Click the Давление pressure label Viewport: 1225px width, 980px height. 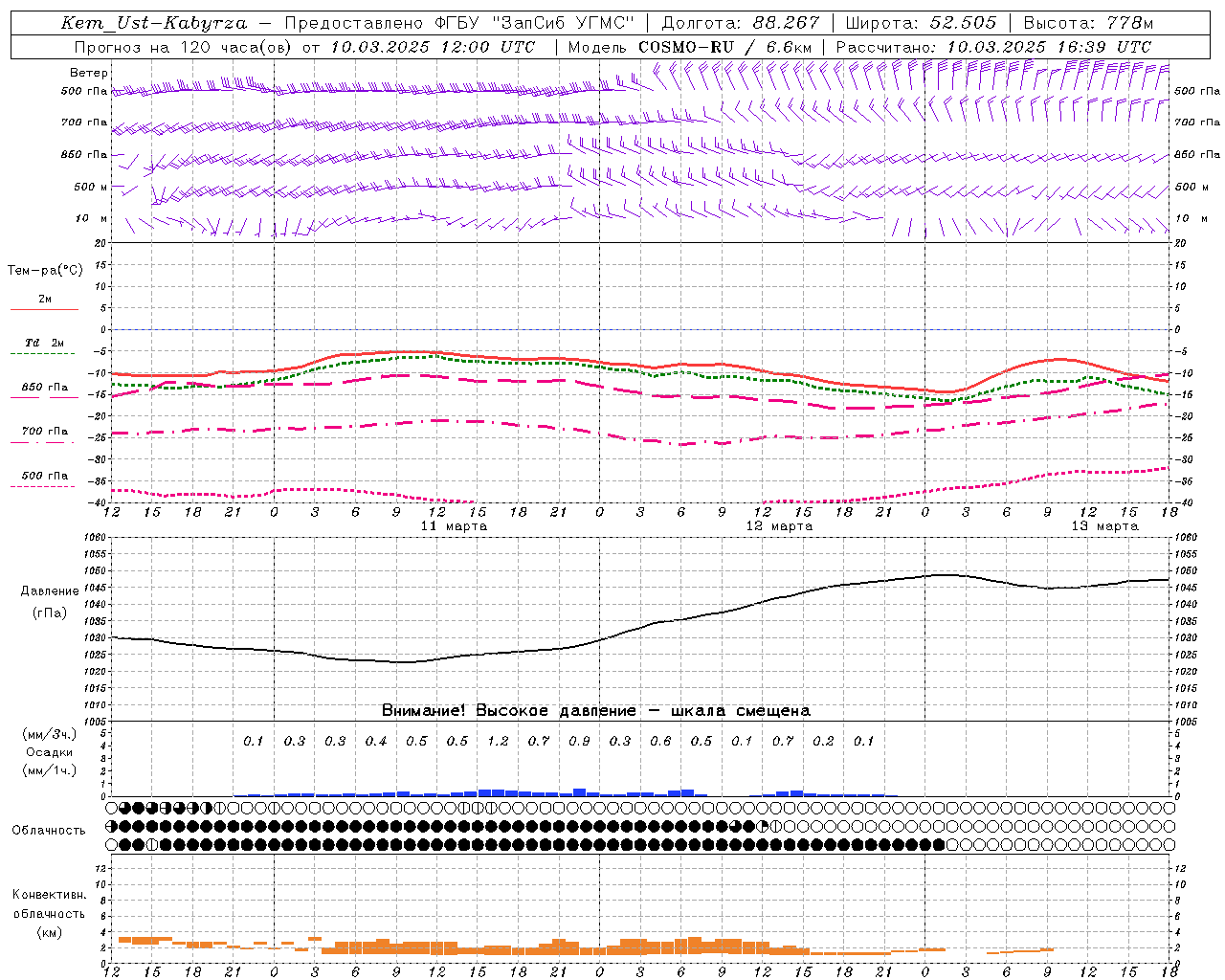[x=50, y=591]
